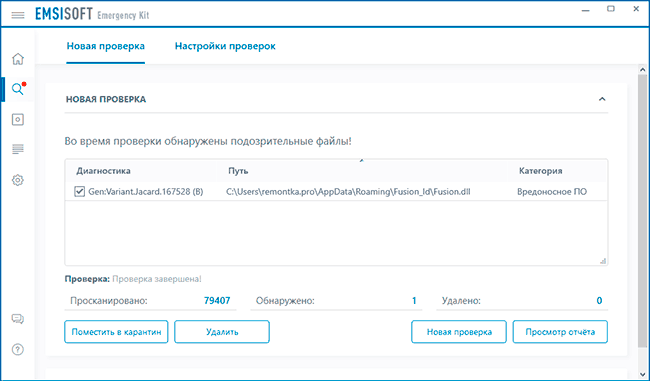Maximize the Emsisoft window
The width and height of the screenshot is (650, 381).
611,9
